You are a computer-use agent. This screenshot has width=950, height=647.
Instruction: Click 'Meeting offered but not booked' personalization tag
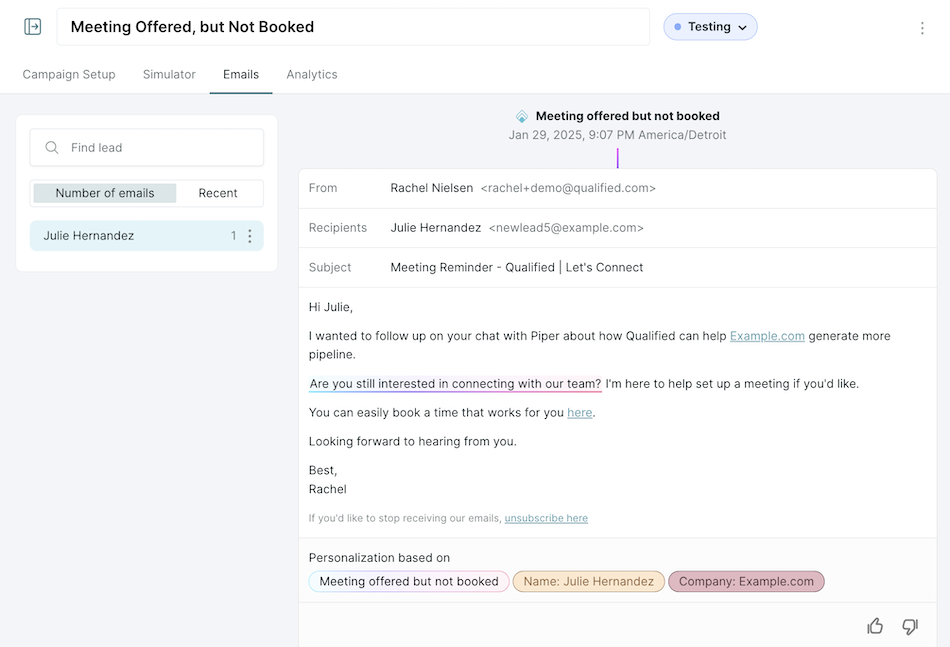(x=409, y=582)
